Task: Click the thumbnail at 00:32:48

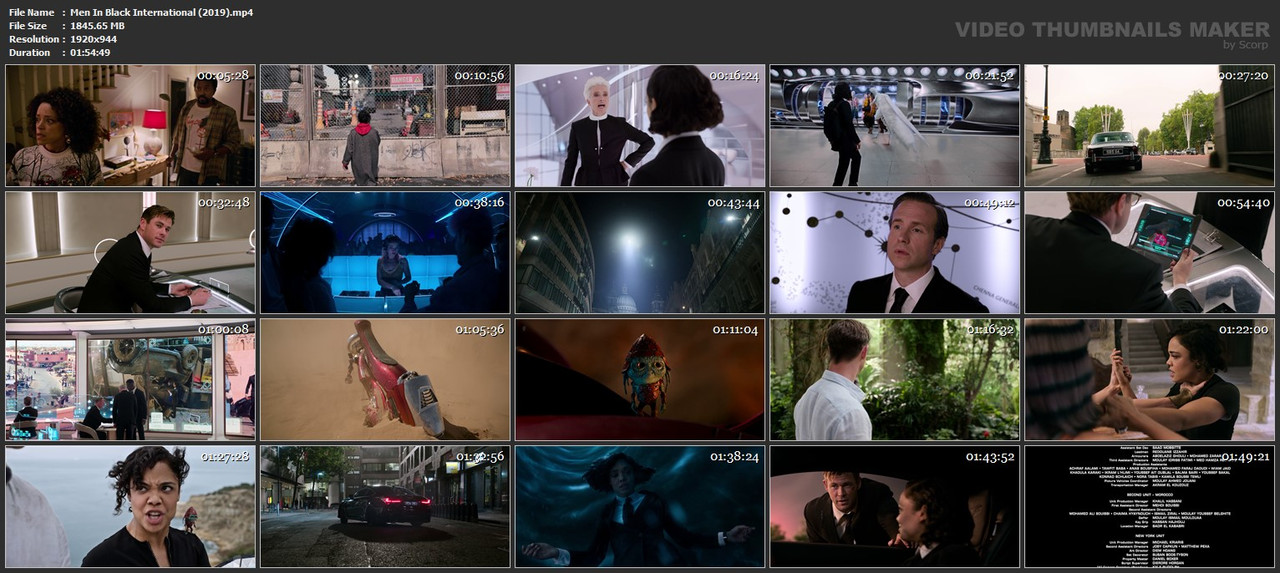Action: tap(130, 253)
